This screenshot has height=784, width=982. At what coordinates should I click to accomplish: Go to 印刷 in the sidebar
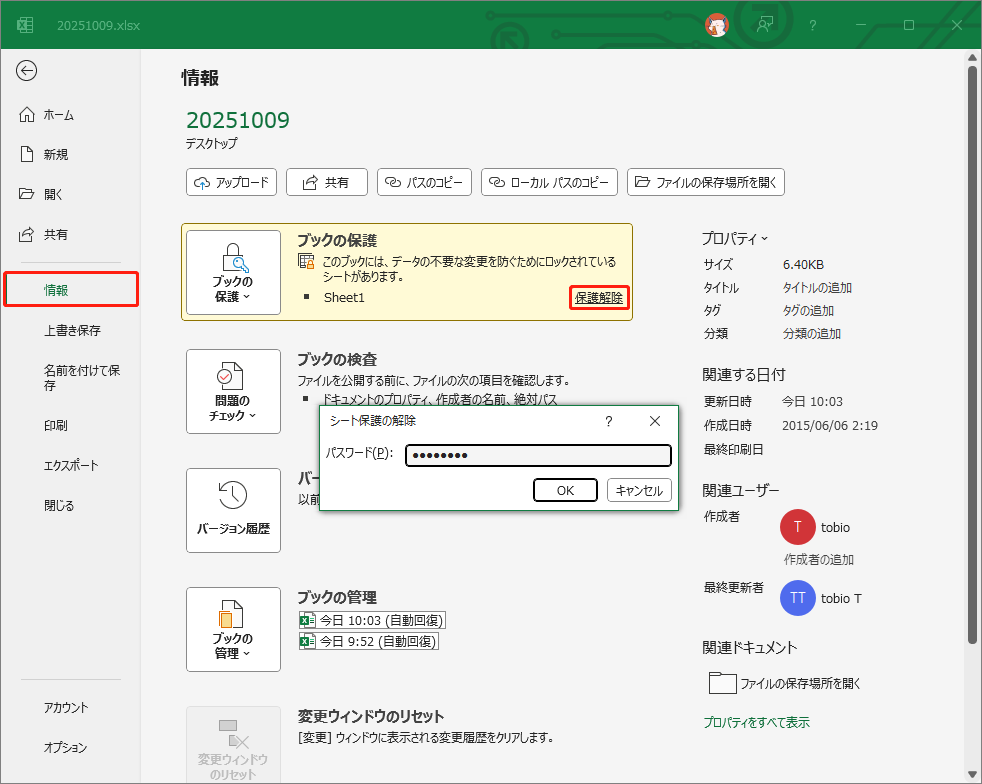[x=56, y=425]
